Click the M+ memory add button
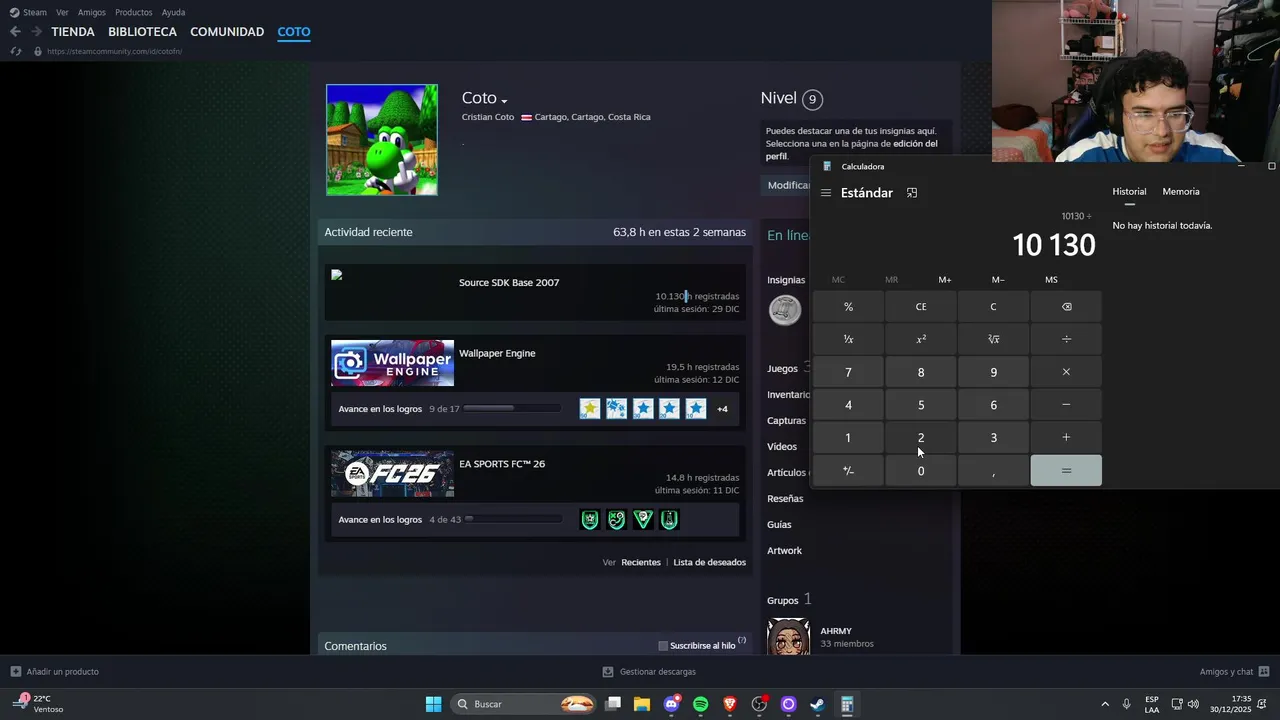 [x=945, y=280]
